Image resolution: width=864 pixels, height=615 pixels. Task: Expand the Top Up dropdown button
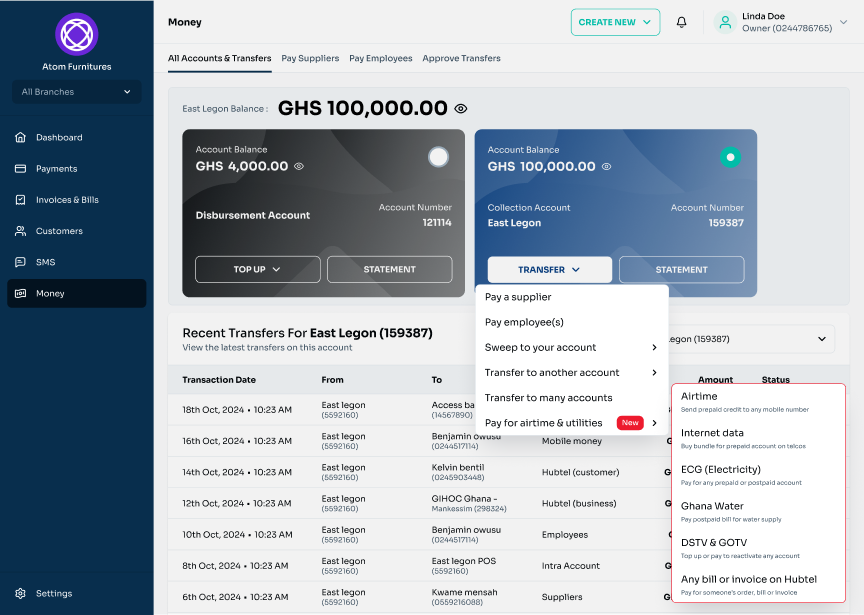click(257, 269)
